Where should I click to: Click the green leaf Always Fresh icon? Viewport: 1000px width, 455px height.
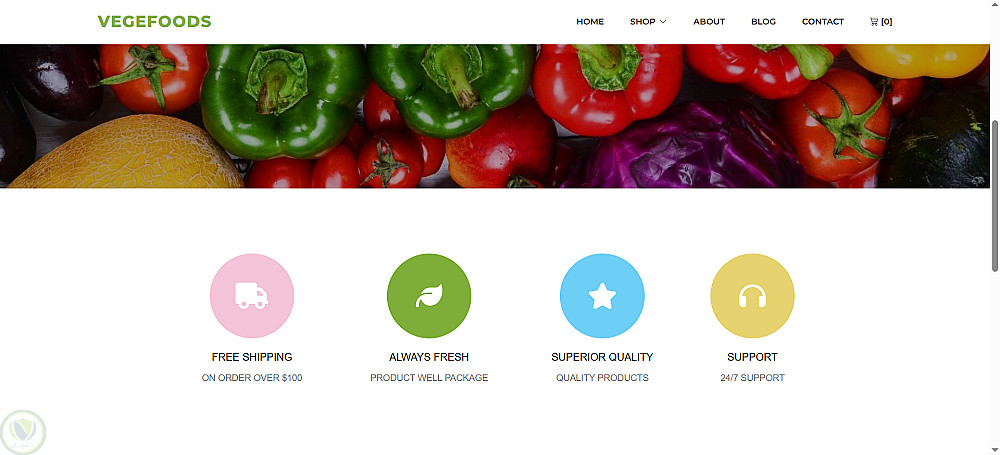(x=429, y=295)
